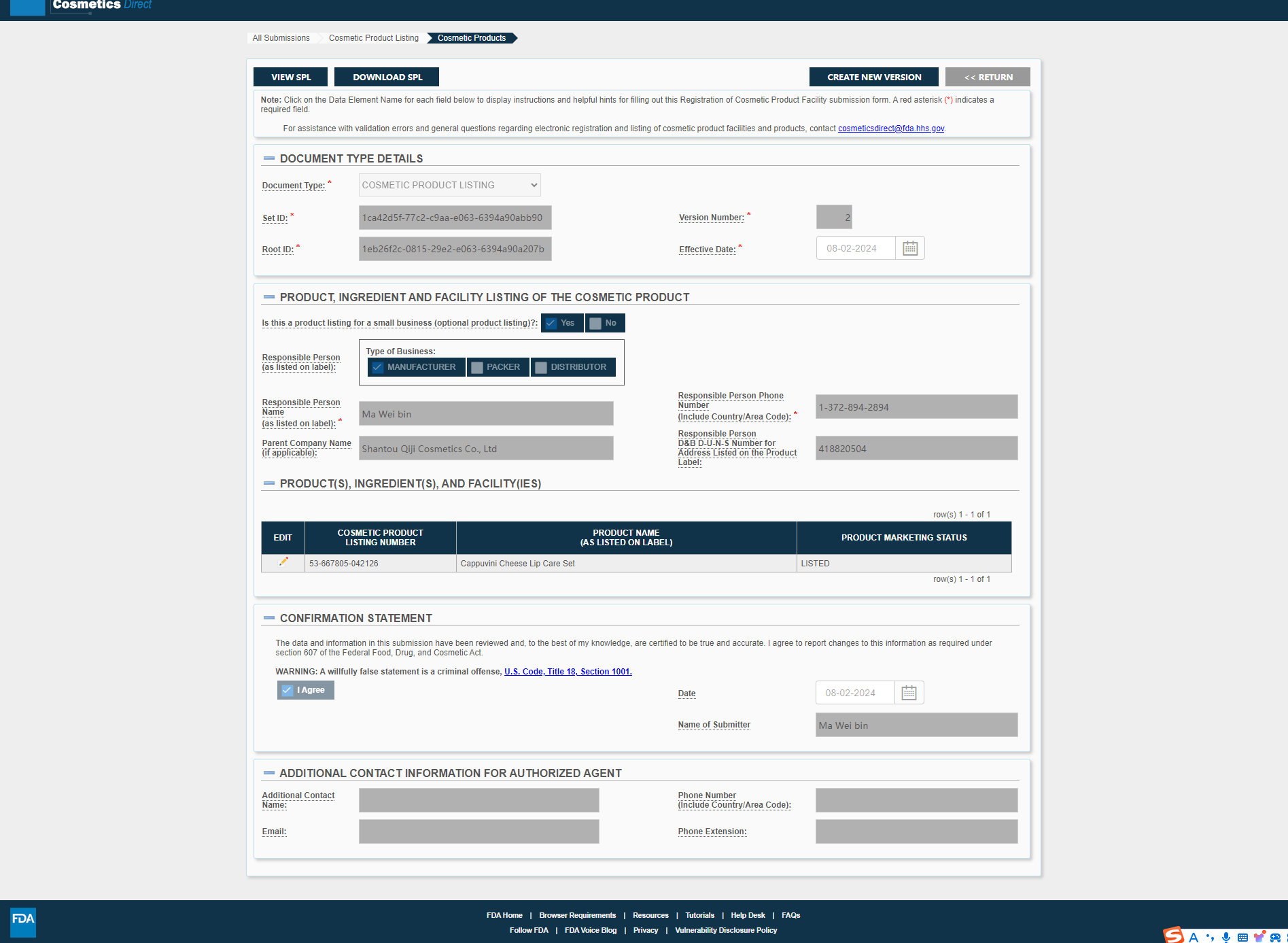Click the Sogou input method logo
Viewport: 1288px width, 943px height.
point(1173,936)
